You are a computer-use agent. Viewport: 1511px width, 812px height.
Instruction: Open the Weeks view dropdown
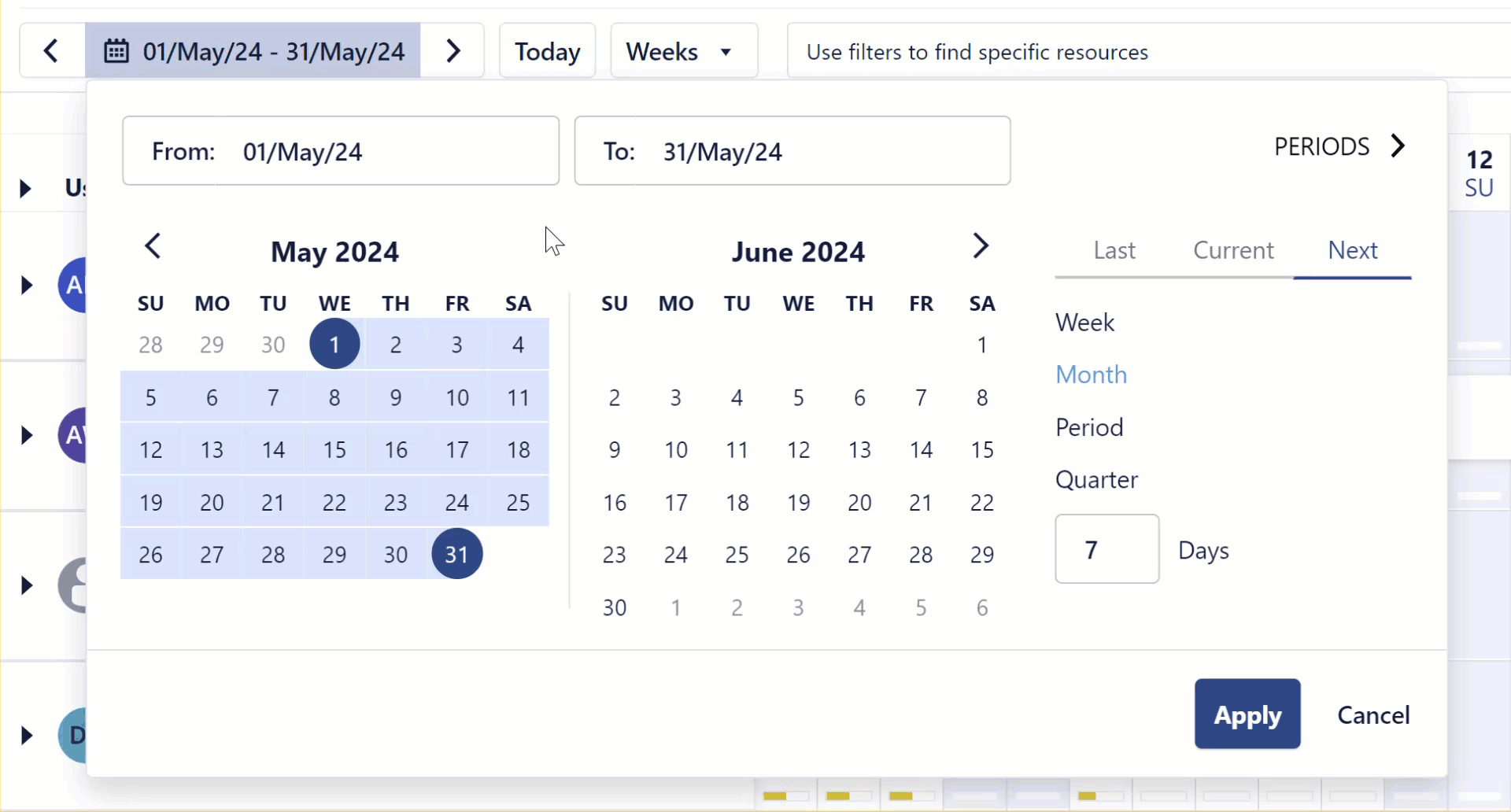pyautogui.click(x=682, y=50)
